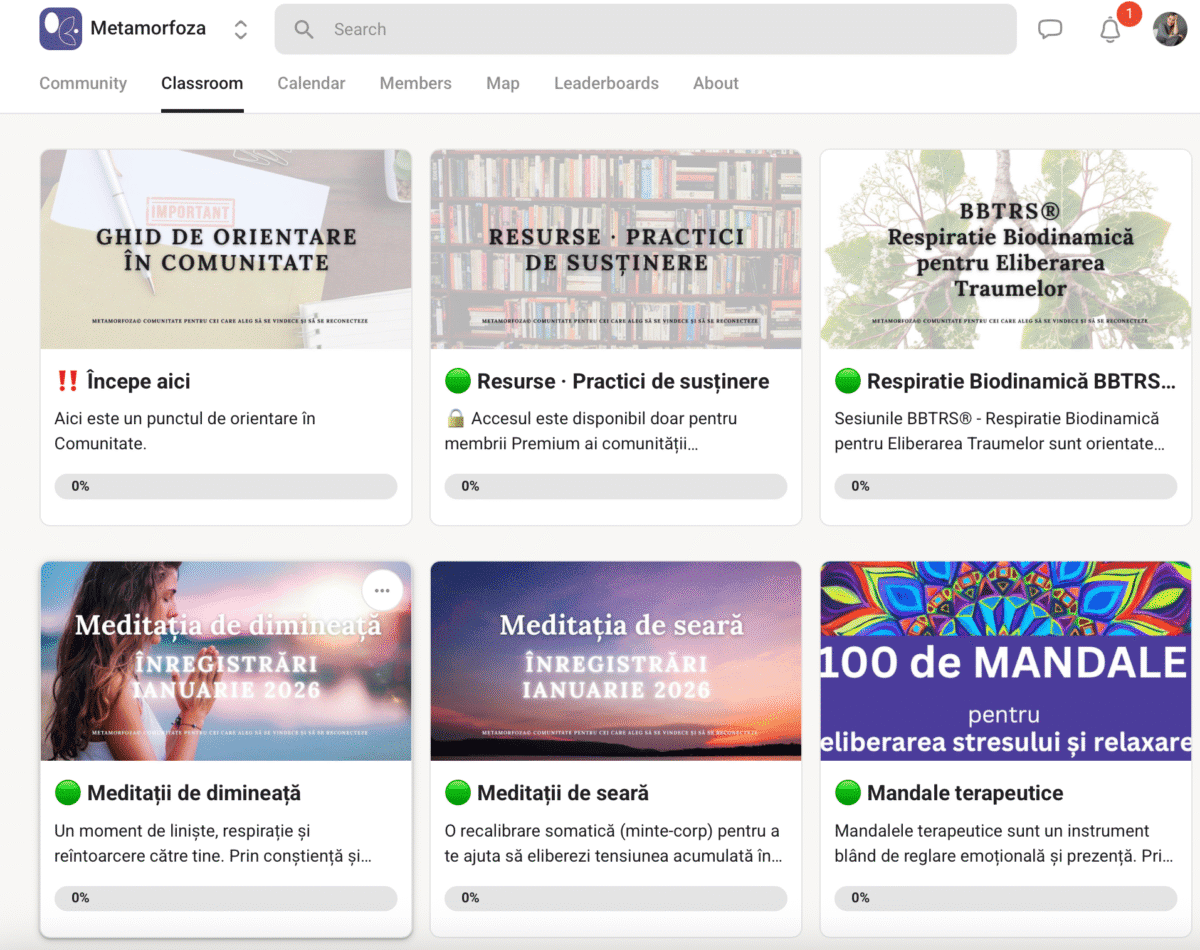Click the user profile avatar
The image size is (1200, 950).
click(x=1169, y=29)
